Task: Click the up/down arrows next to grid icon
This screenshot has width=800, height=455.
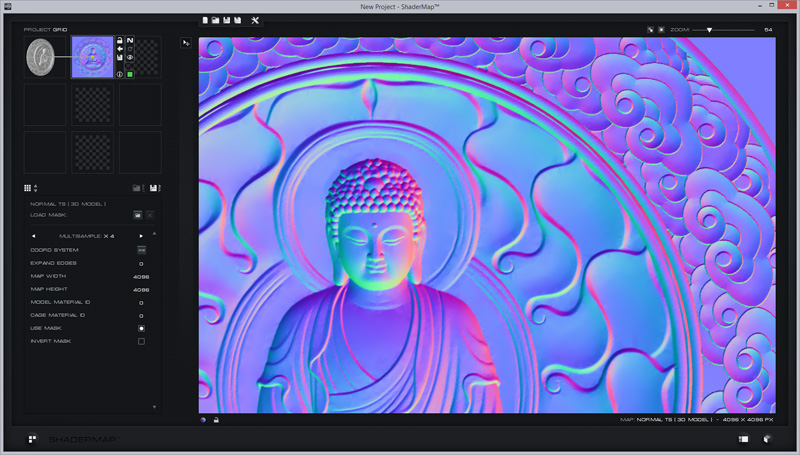Action: coord(35,188)
